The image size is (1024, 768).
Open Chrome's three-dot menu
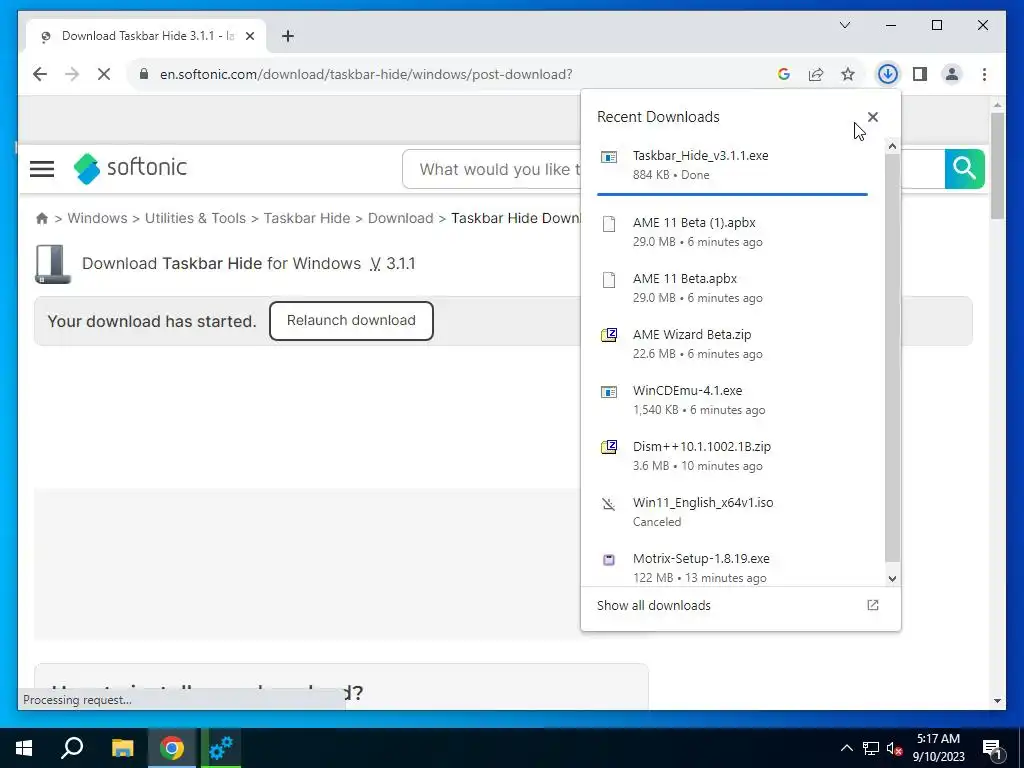coord(984,74)
